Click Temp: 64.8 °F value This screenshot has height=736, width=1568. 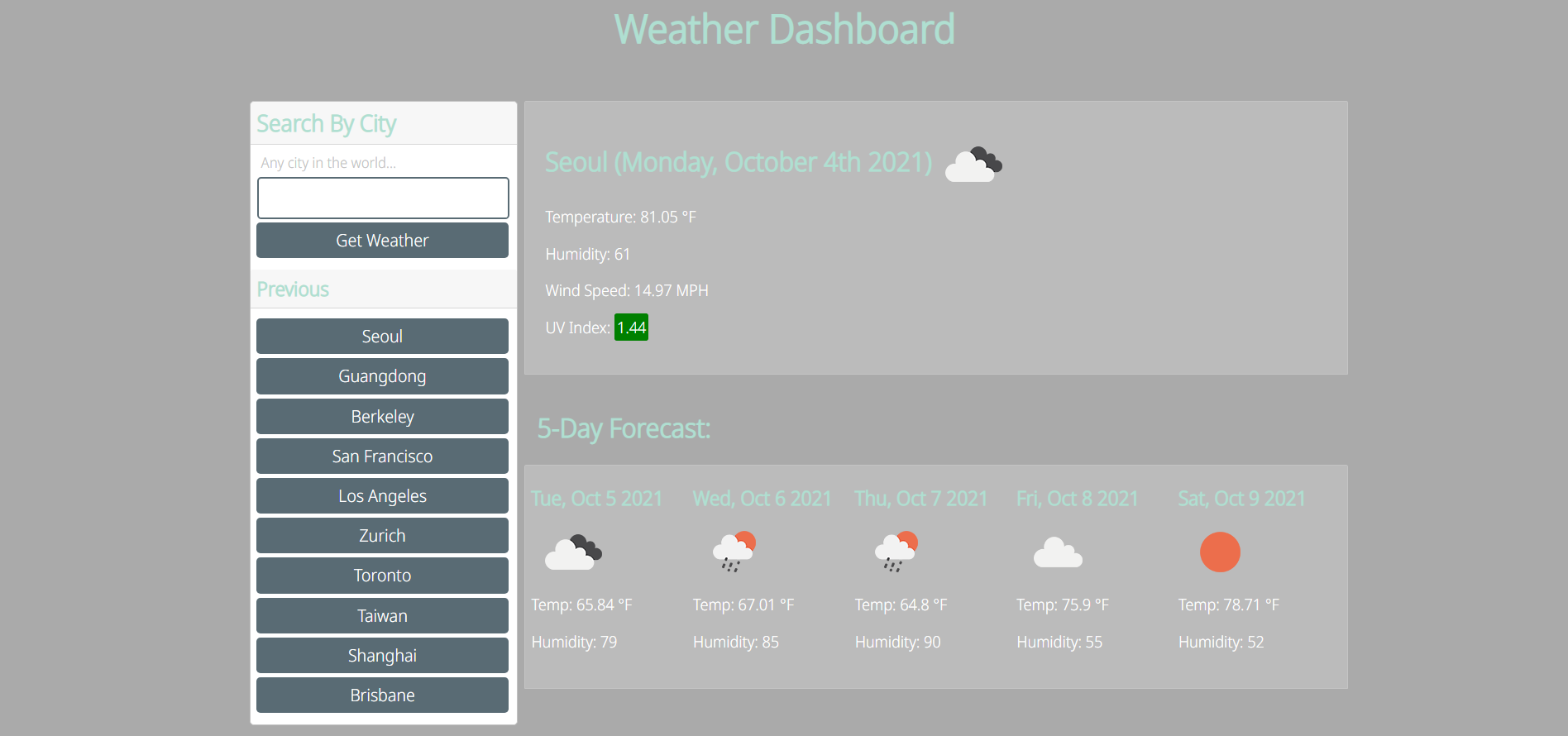tap(901, 605)
